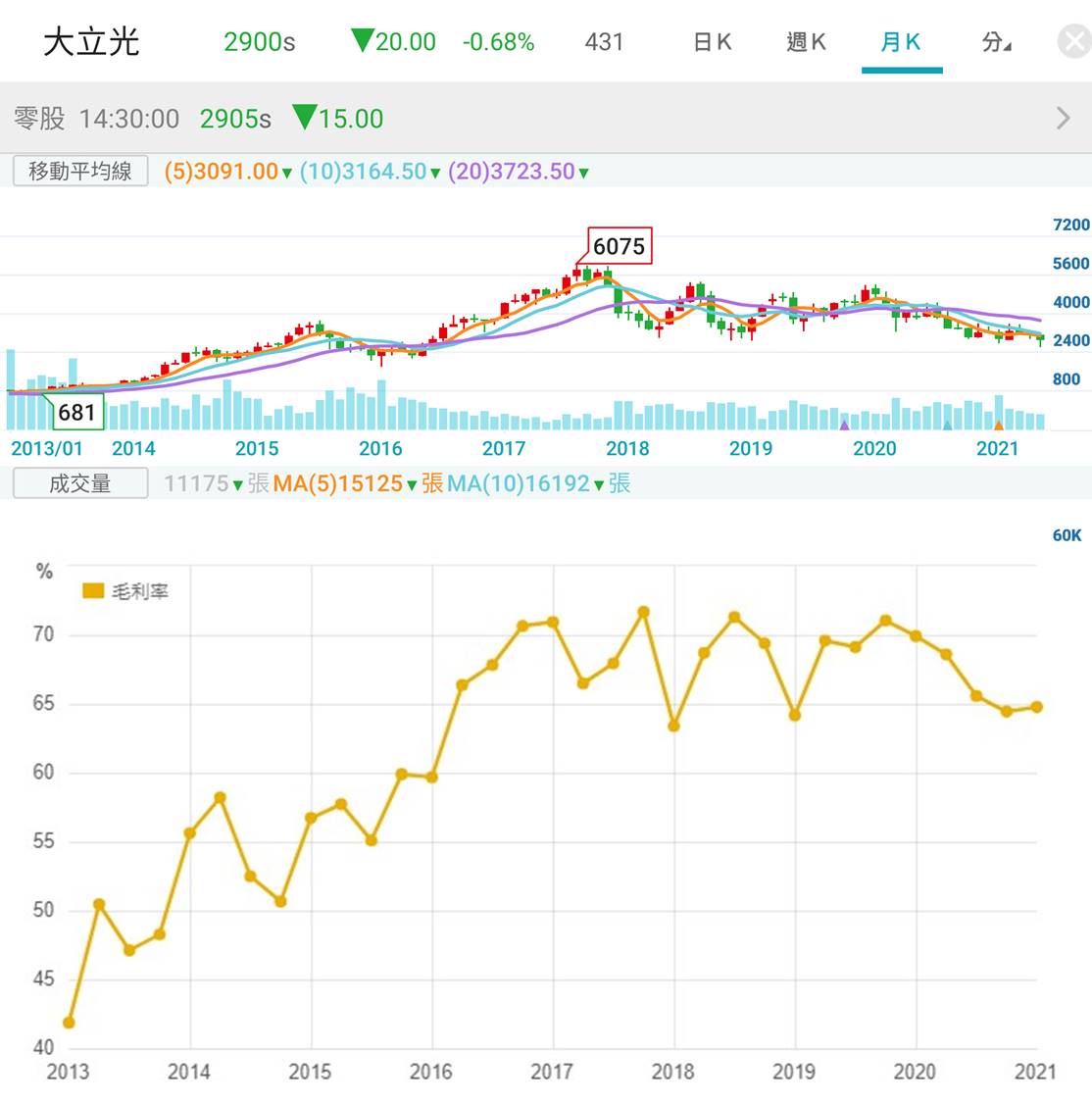The image size is (1092, 1105).
Task: Click the volume figure 431
Action: click(604, 42)
